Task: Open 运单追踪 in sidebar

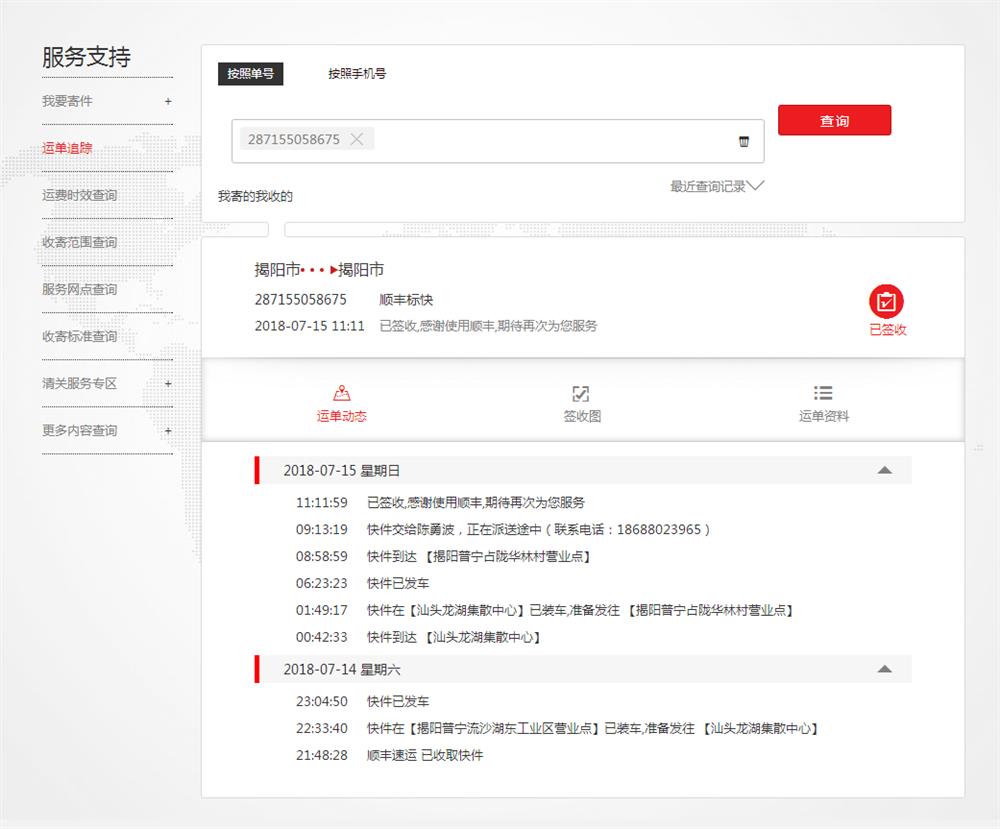Action: [x=67, y=148]
